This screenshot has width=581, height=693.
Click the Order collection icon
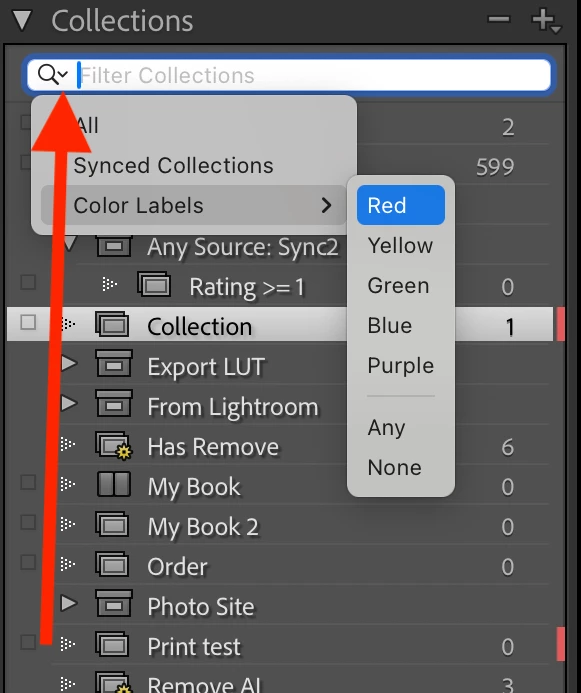(x=113, y=565)
